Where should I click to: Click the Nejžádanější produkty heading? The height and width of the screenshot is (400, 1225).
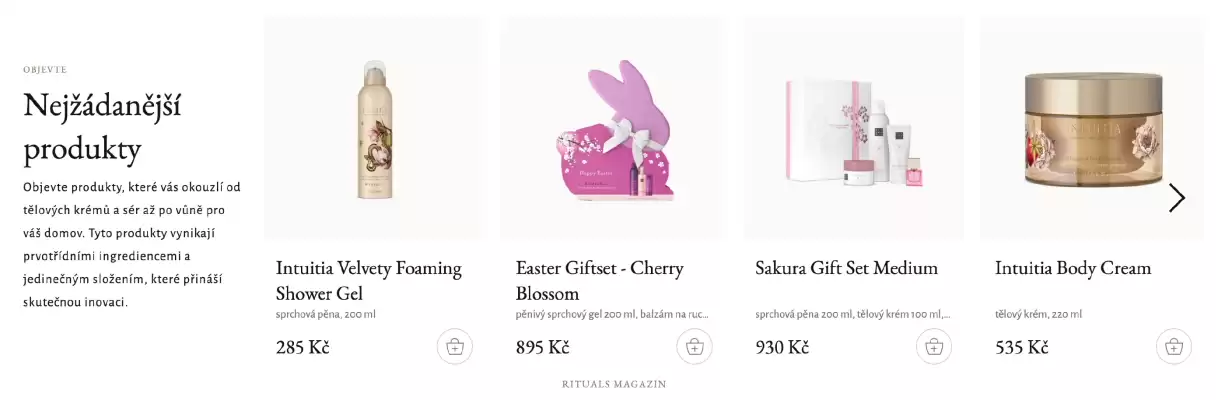(102, 127)
